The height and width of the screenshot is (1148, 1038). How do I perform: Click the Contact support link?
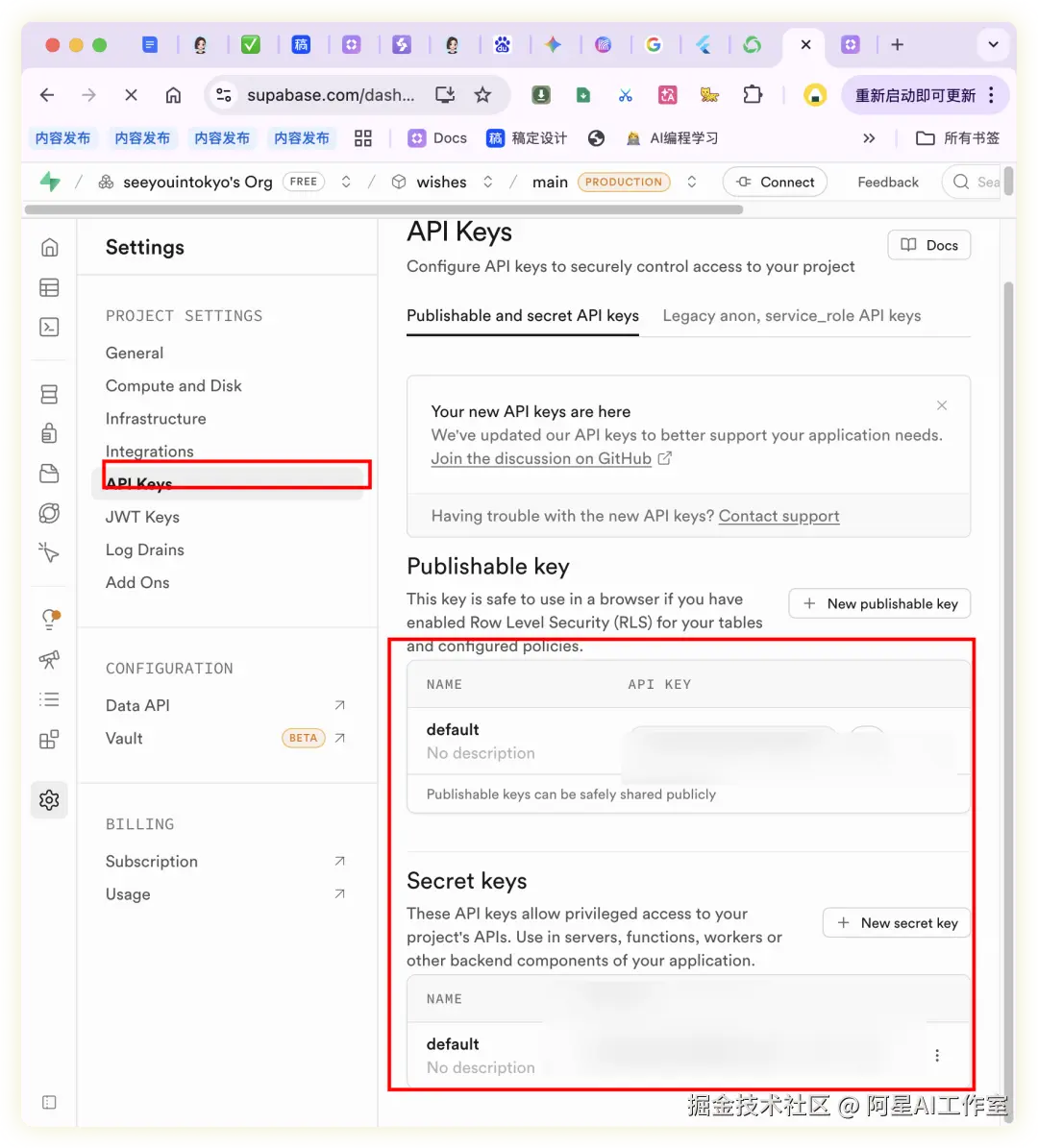pyautogui.click(x=778, y=516)
